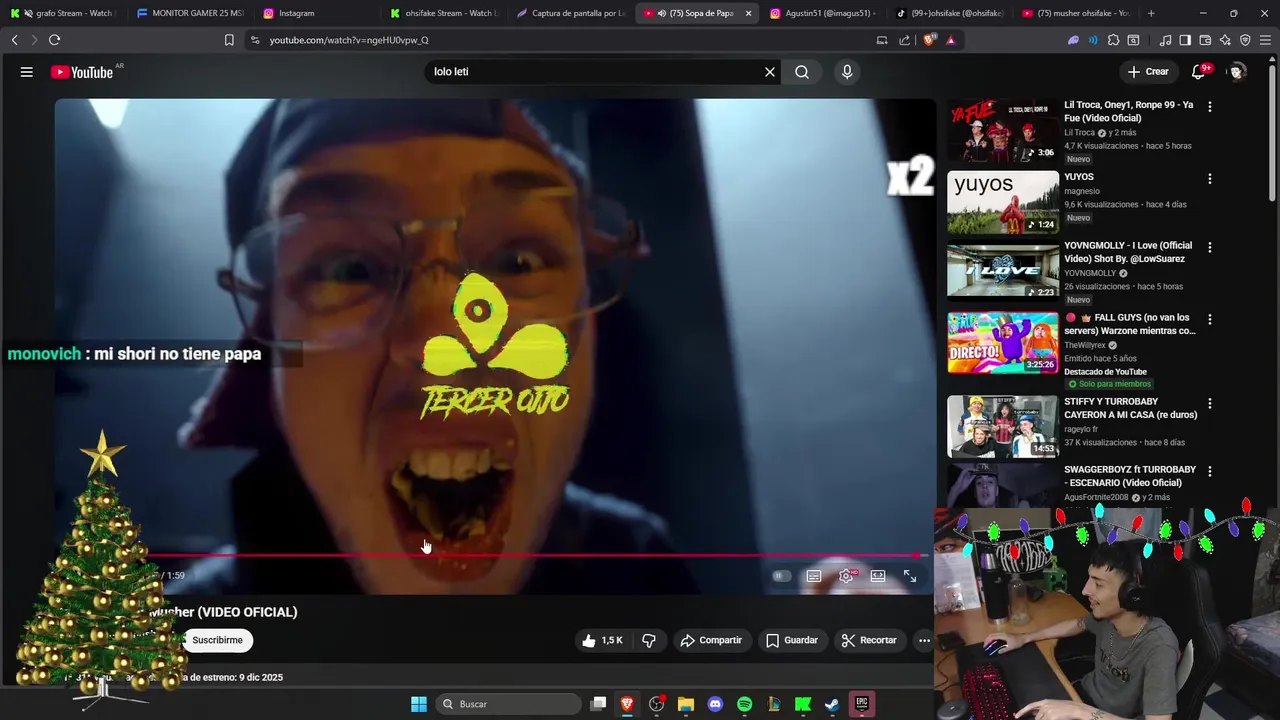Open the I LOVE video thumbnail

coord(1002,270)
